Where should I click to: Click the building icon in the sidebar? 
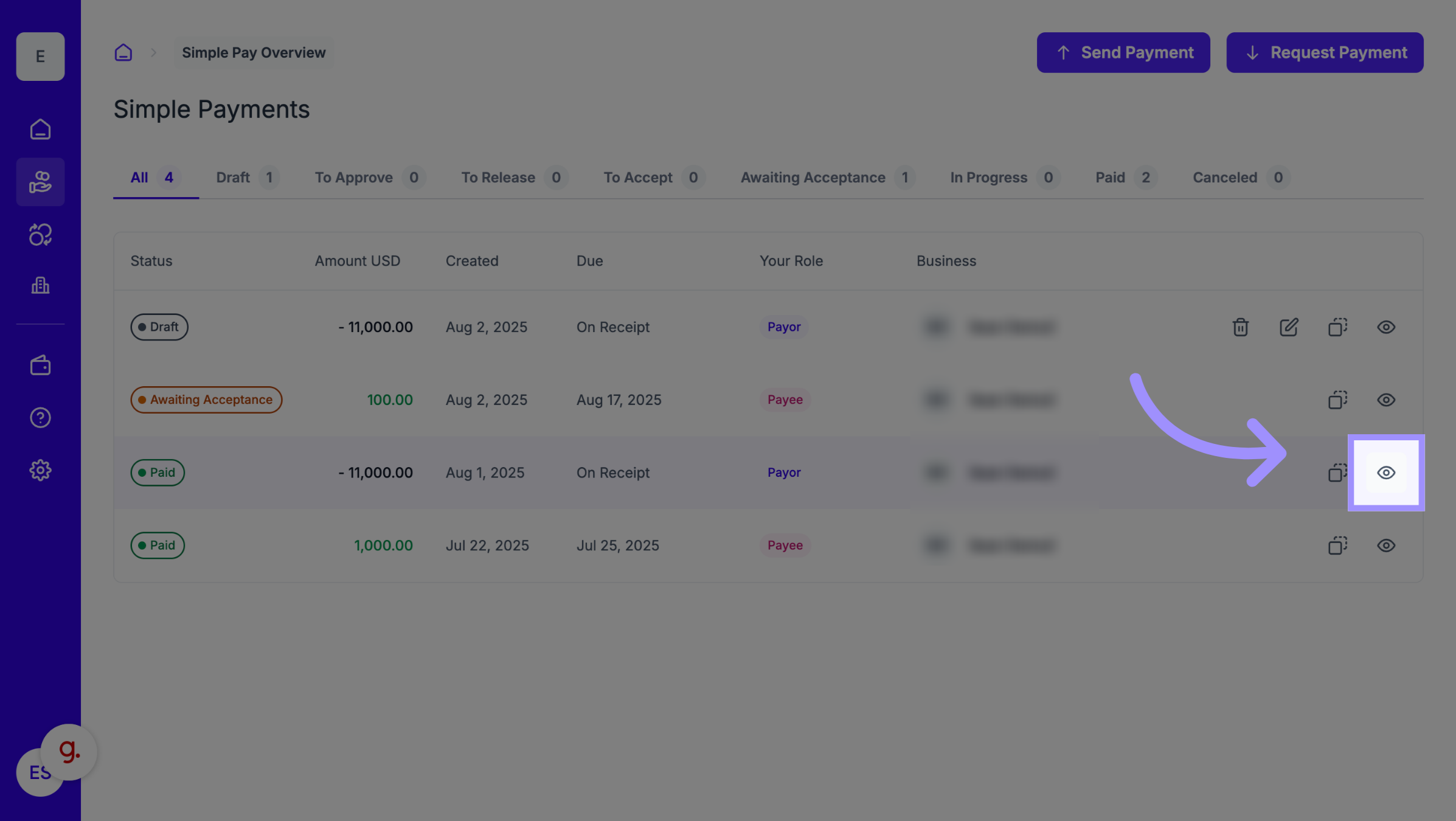(x=40, y=285)
